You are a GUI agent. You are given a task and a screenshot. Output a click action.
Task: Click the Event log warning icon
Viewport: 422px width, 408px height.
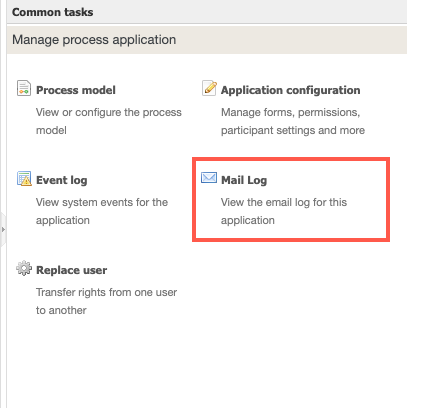[x=24, y=178]
